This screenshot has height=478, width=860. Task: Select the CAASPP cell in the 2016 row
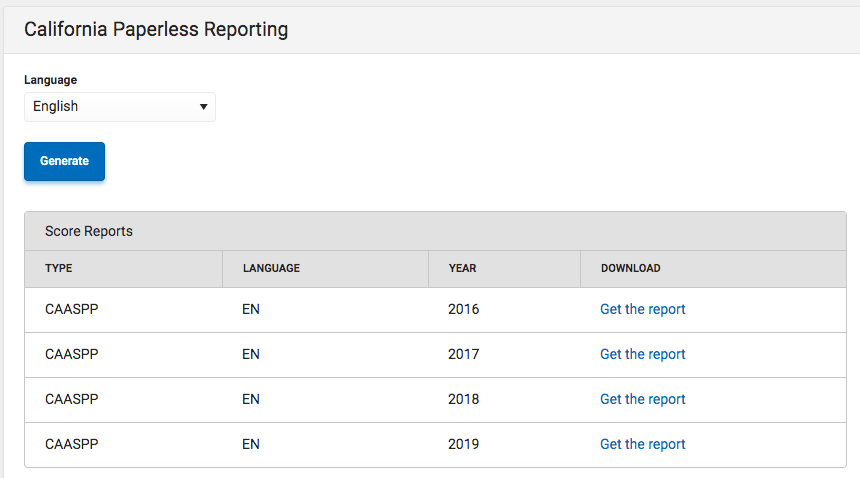[x=72, y=309]
